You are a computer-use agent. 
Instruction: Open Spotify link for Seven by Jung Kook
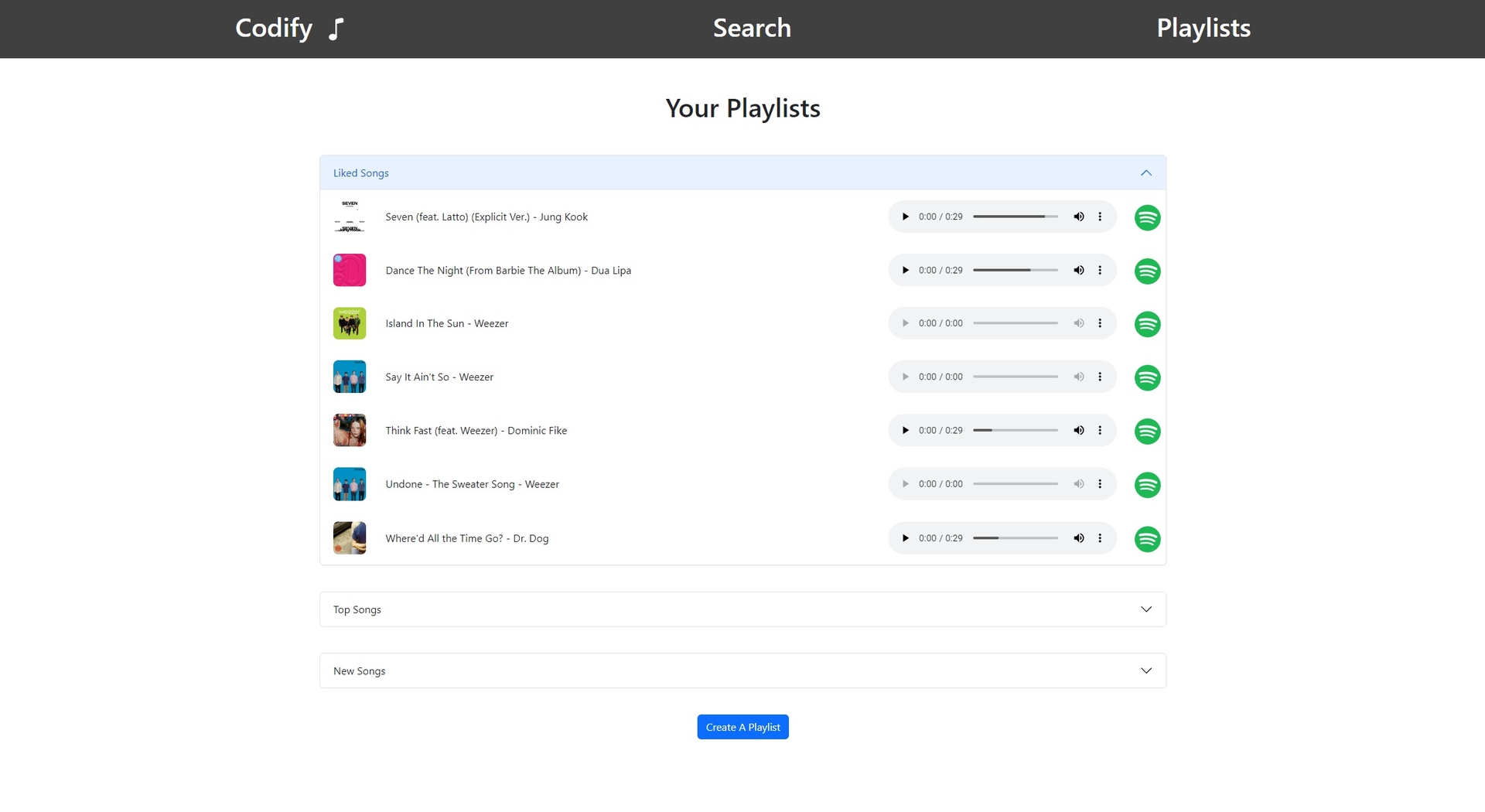(1147, 217)
